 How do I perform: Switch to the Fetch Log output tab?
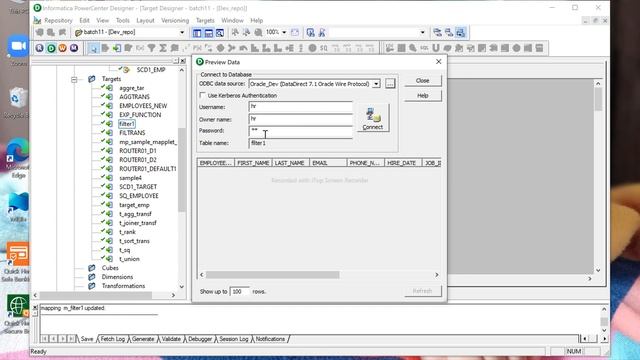(112, 339)
